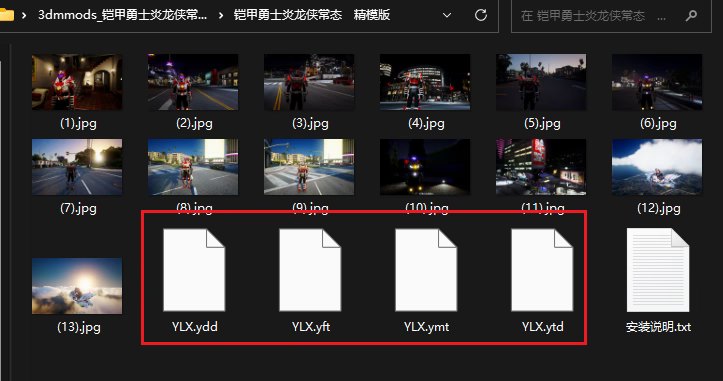Click the file name label (13).jpg
Screen dimensions: 723x381
[78, 327]
